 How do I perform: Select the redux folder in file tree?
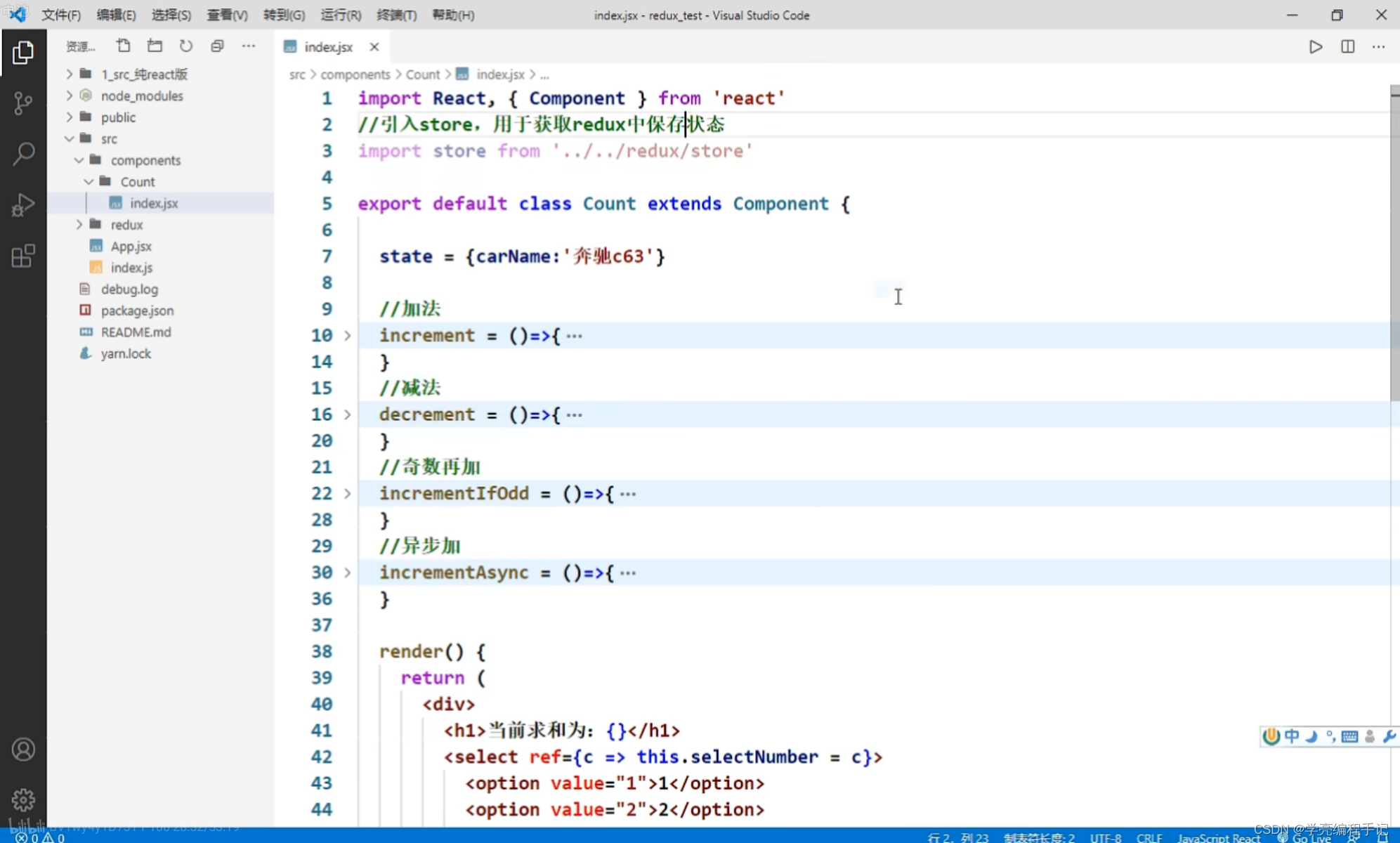[126, 224]
